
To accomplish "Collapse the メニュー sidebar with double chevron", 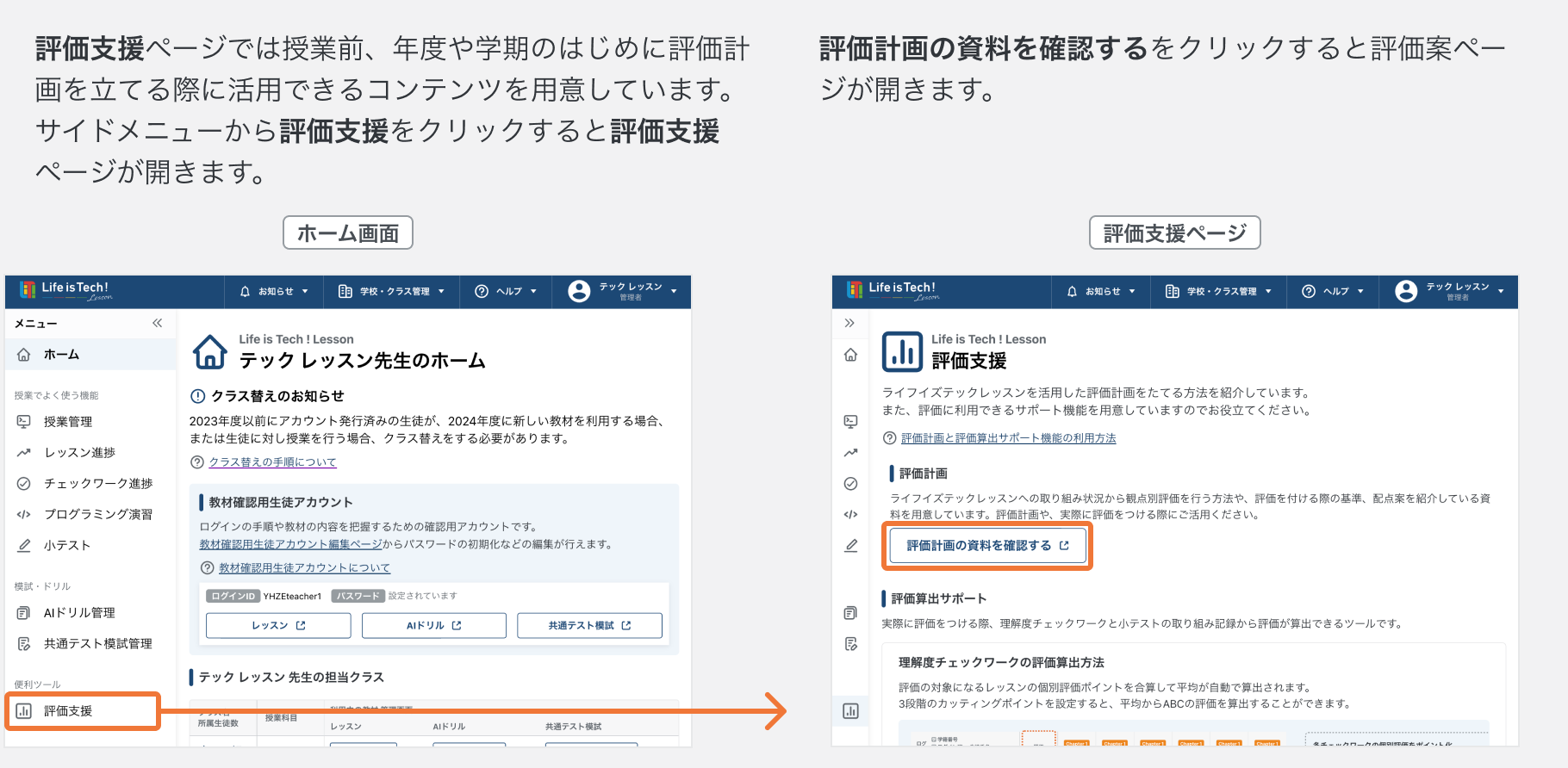I will coord(157,323).
